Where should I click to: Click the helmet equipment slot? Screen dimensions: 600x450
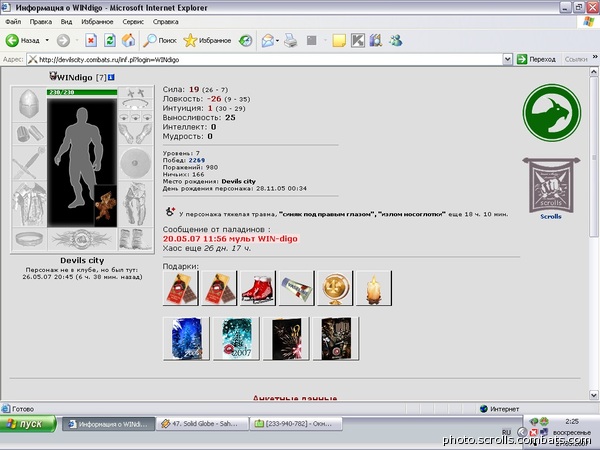(29, 104)
